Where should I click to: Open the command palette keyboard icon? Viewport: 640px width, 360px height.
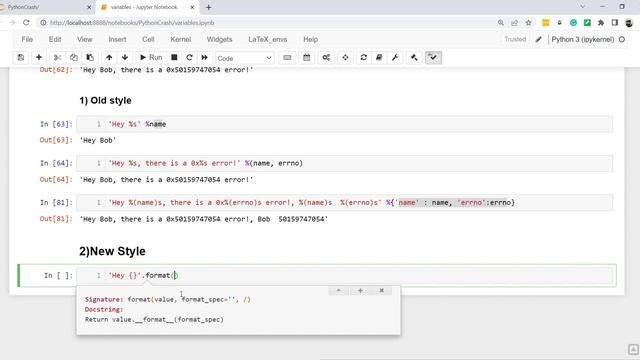[287, 58]
